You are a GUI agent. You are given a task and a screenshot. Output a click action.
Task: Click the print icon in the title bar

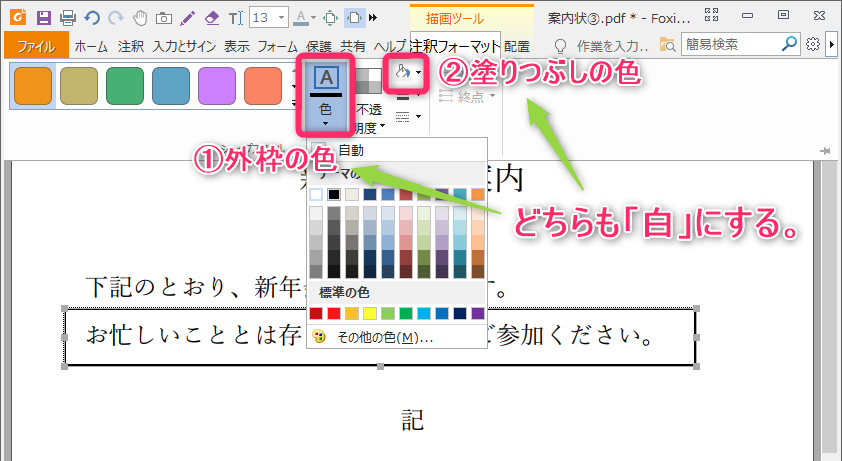pyautogui.click(x=67, y=18)
